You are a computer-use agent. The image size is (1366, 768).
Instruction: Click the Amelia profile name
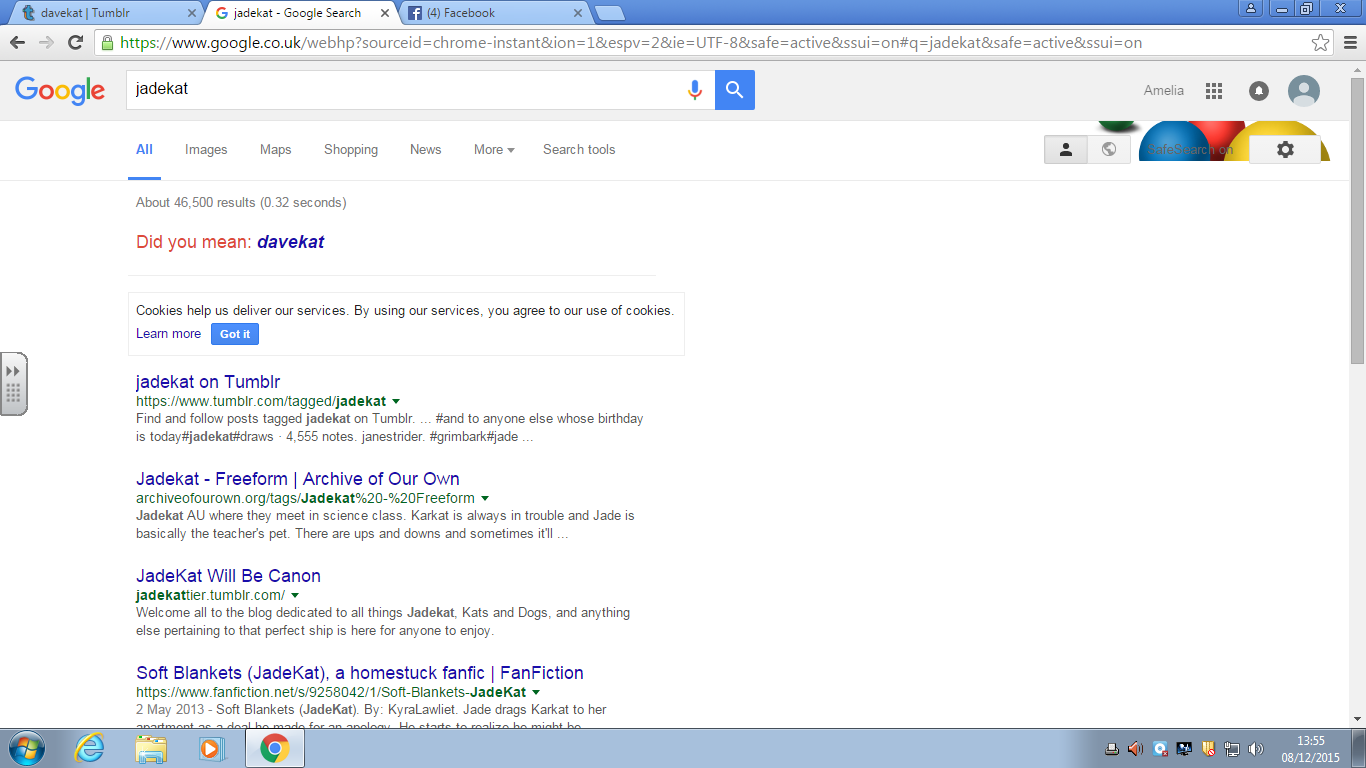click(1164, 91)
